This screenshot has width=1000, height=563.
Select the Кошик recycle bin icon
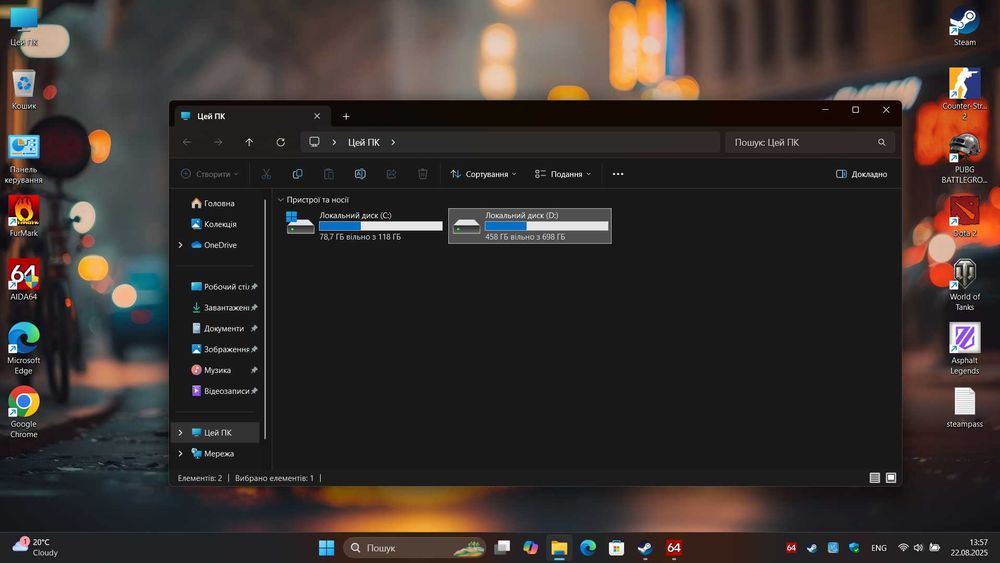(x=24, y=90)
